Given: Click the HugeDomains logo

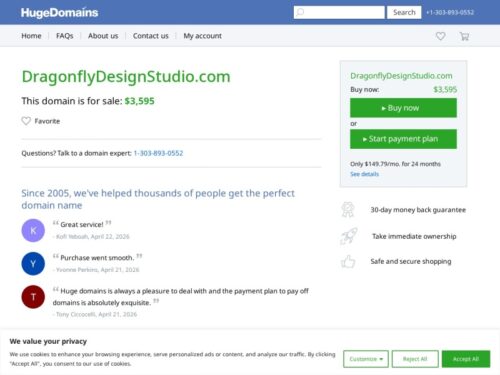Looking at the screenshot, I should click(59, 12).
